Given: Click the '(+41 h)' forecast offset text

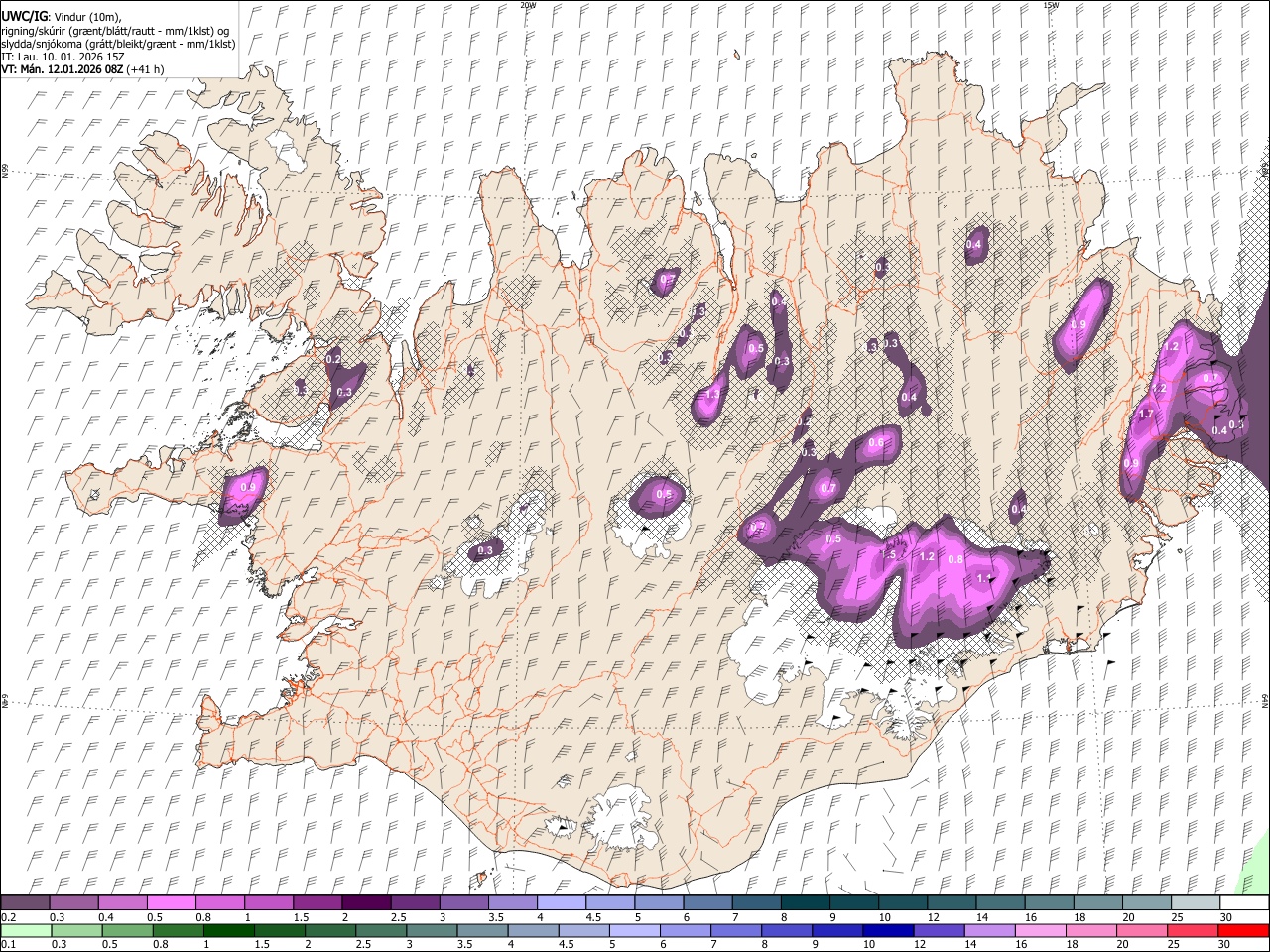Looking at the screenshot, I should click(x=145, y=69).
